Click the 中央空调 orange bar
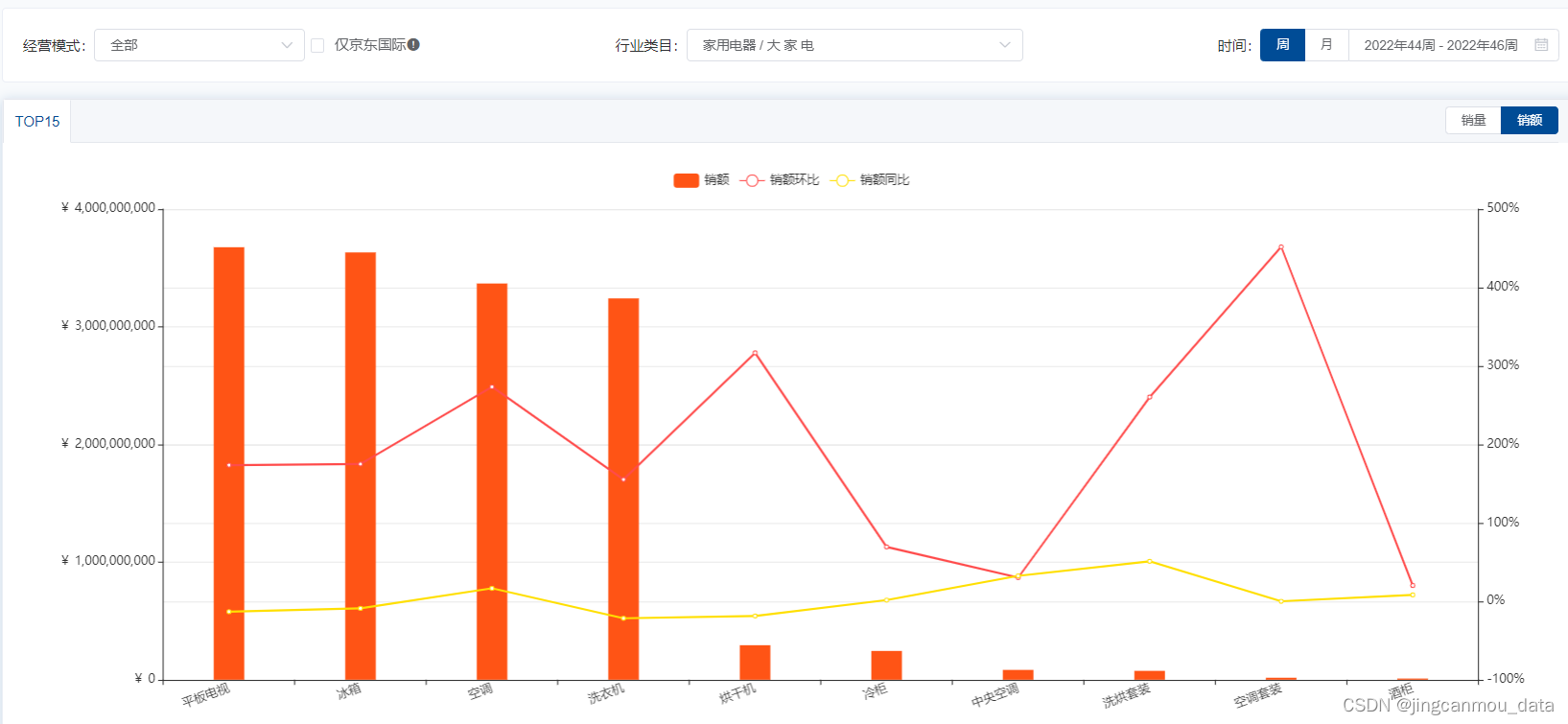The height and width of the screenshot is (724, 1568). click(x=1018, y=675)
